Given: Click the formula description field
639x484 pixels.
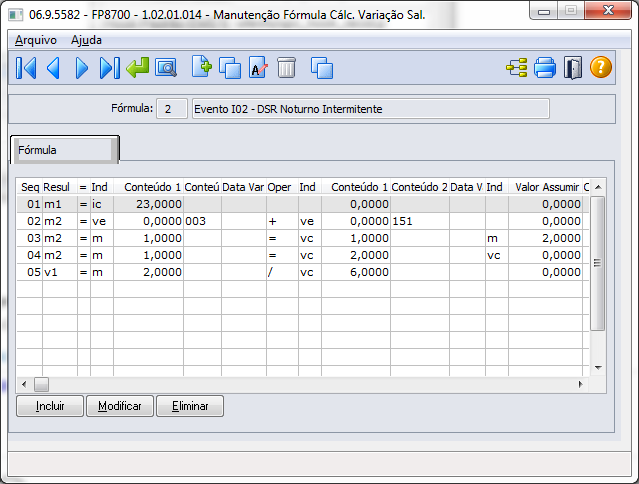Looking at the screenshot, I should click(x=370, y=109).
